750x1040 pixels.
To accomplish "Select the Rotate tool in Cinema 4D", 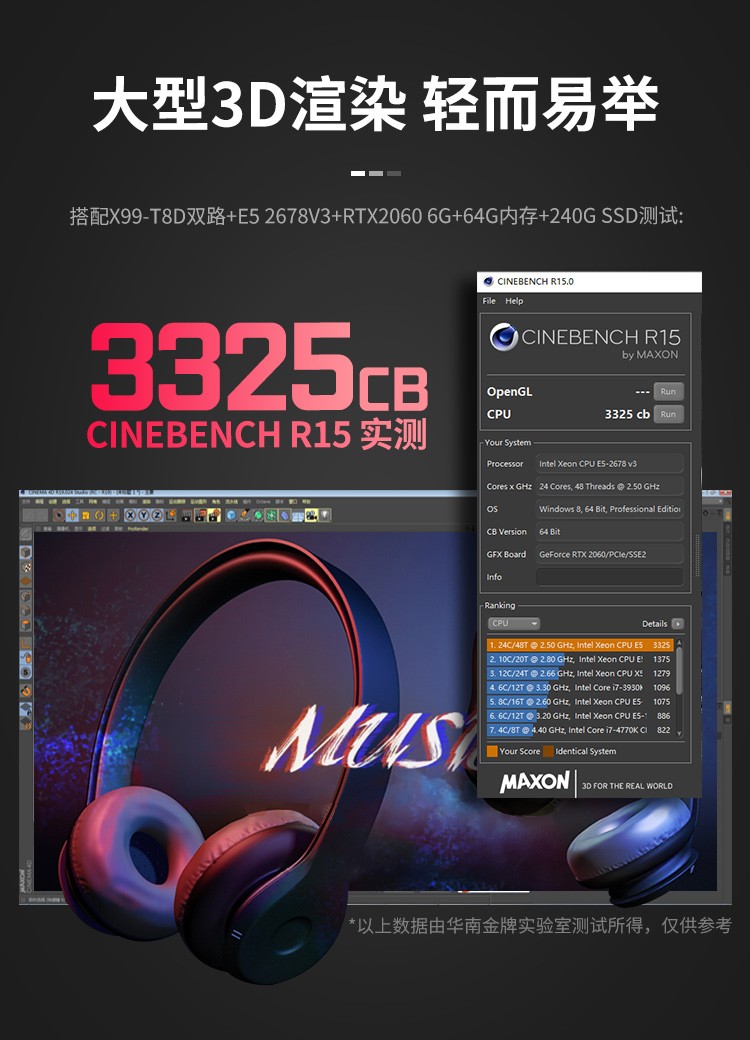I will point(100,515).
